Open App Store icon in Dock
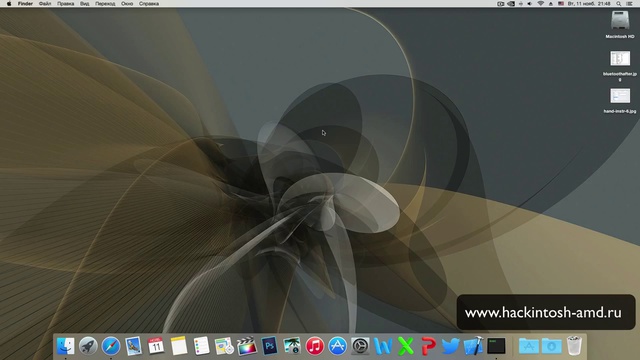 click(x=338, y=346)
